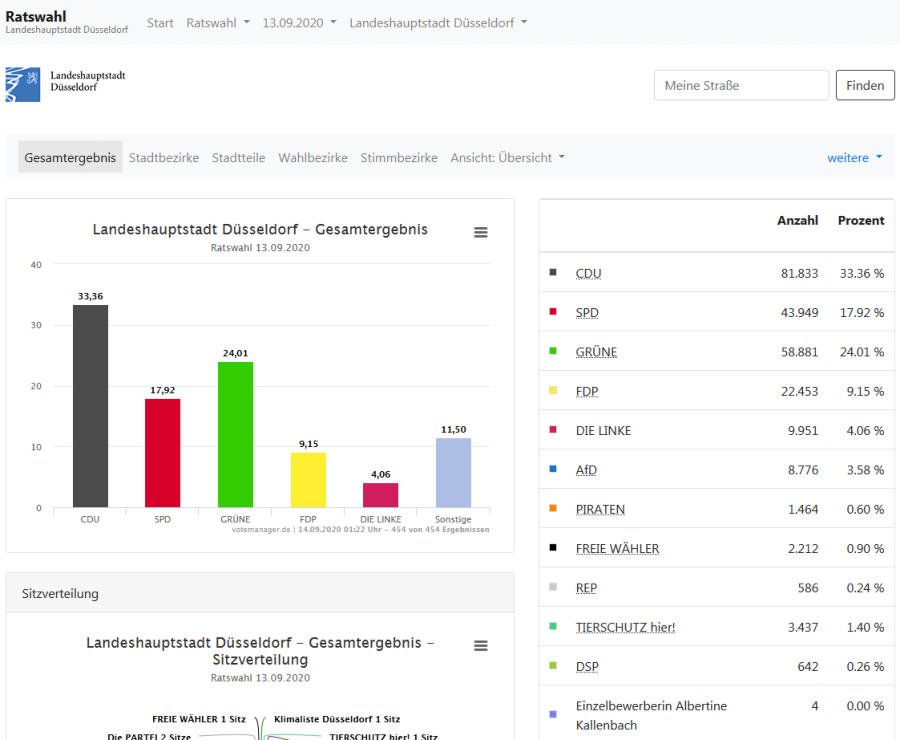
Task: Open the Stimmbezirke tab
Action: (x=399, y=157)
